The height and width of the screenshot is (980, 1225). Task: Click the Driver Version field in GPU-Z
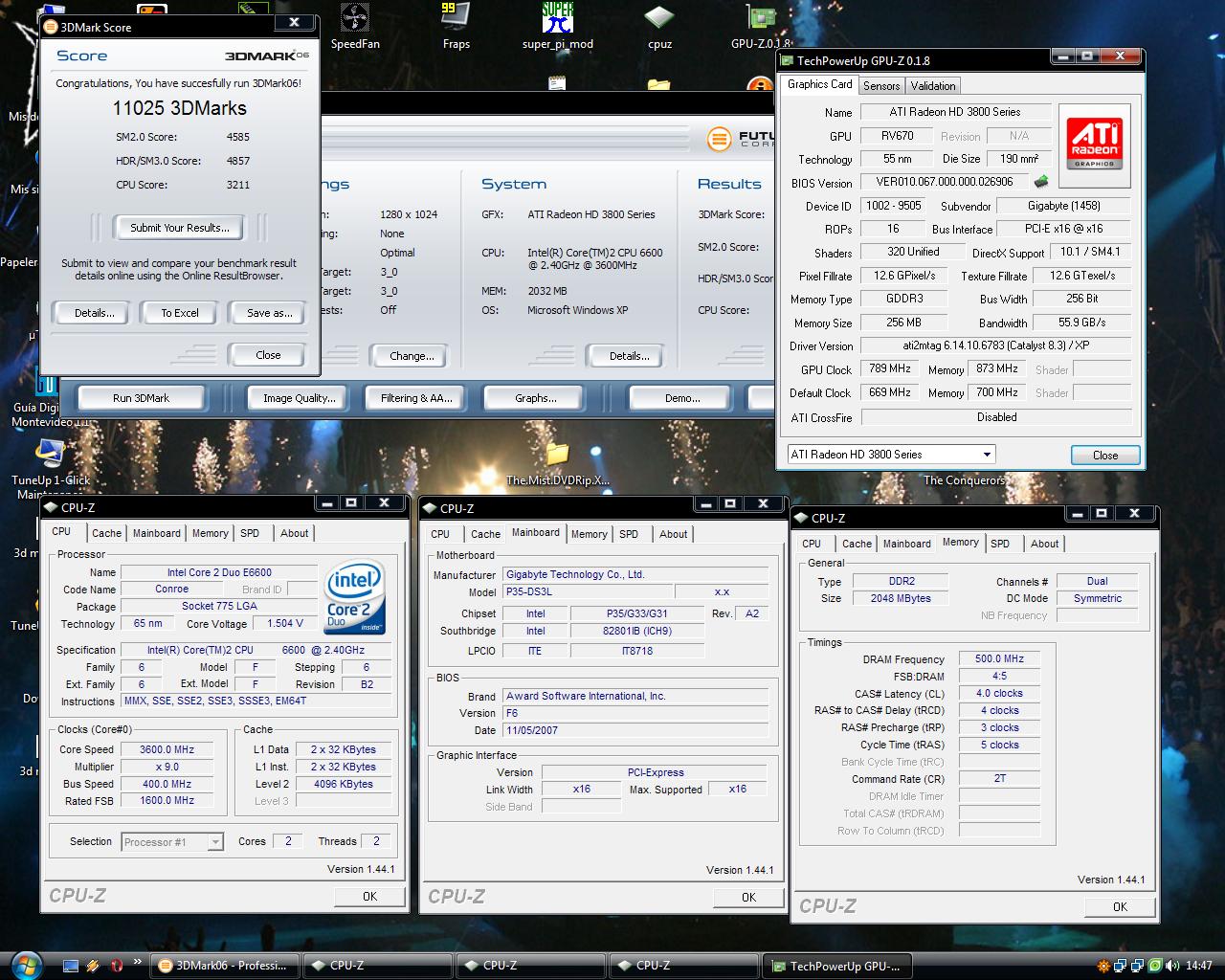996,345
